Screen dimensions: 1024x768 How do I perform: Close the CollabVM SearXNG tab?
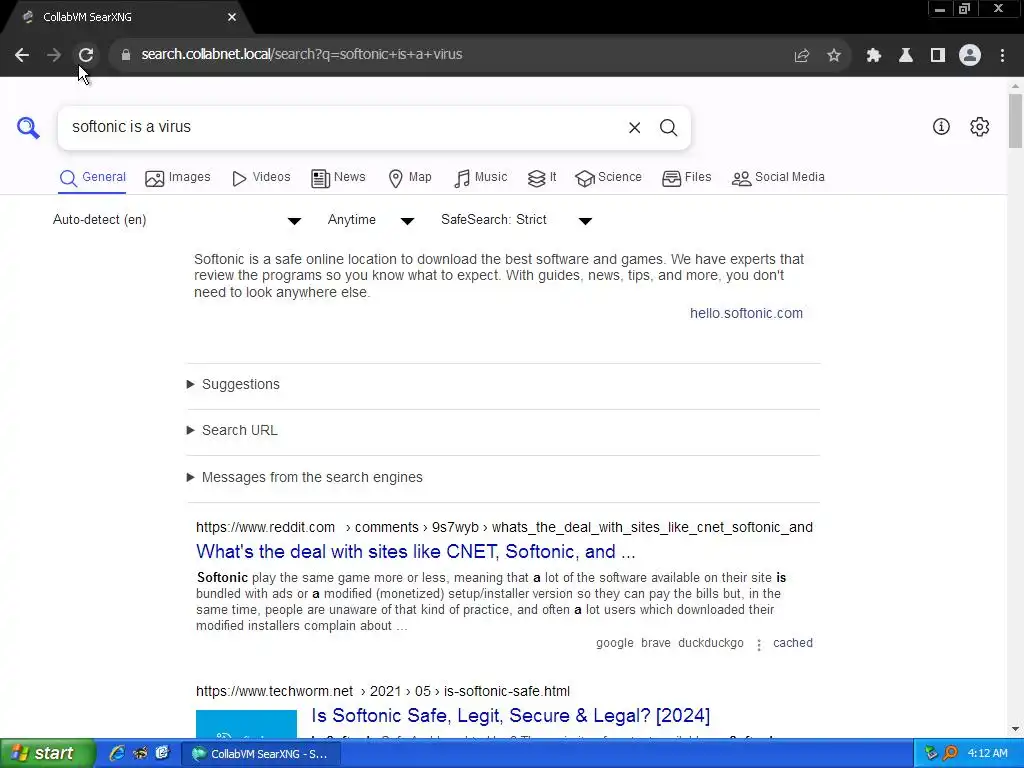point(232,18)
